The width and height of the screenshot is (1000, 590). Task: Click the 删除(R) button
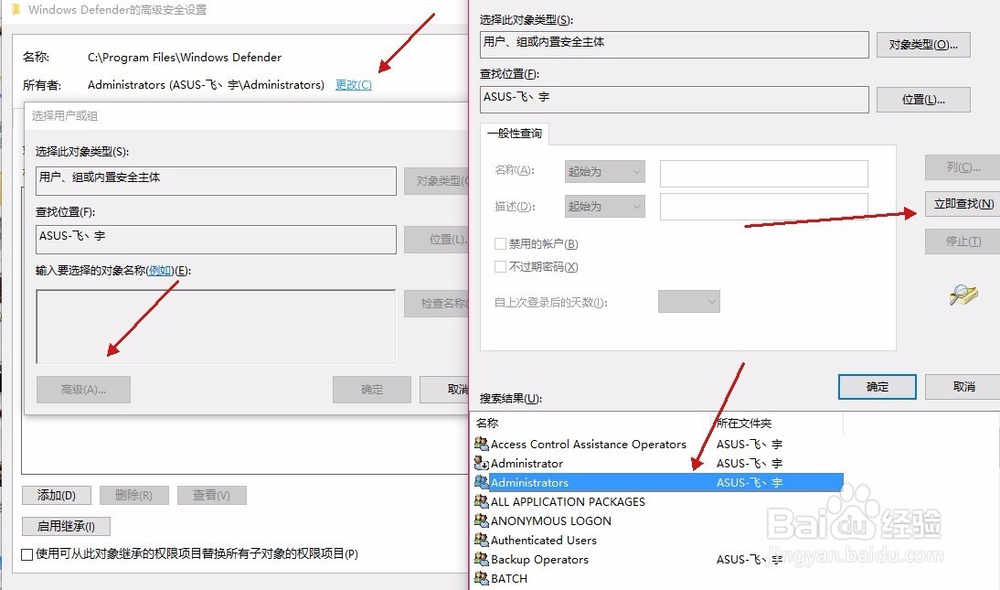[x=134, y=495]
